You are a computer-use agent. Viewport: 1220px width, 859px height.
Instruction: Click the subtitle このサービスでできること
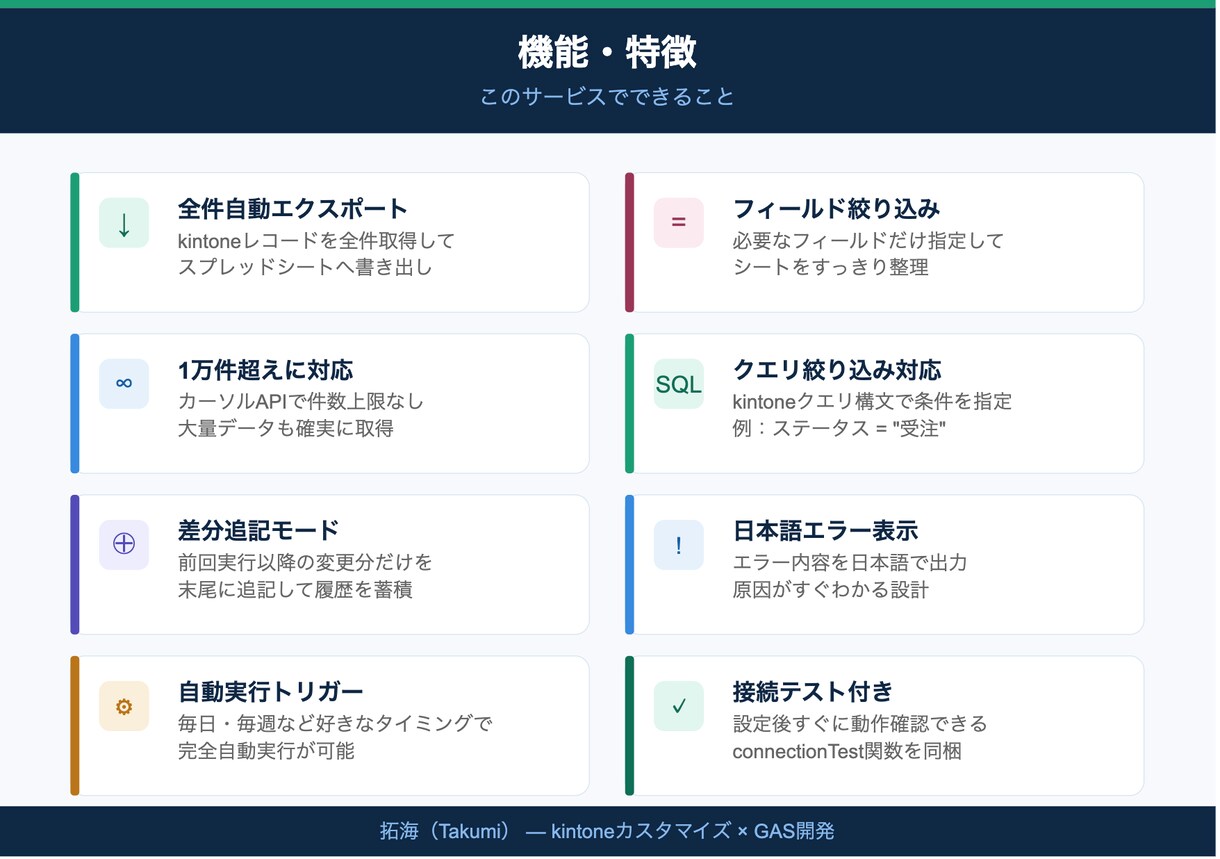(x=608, y=97)
